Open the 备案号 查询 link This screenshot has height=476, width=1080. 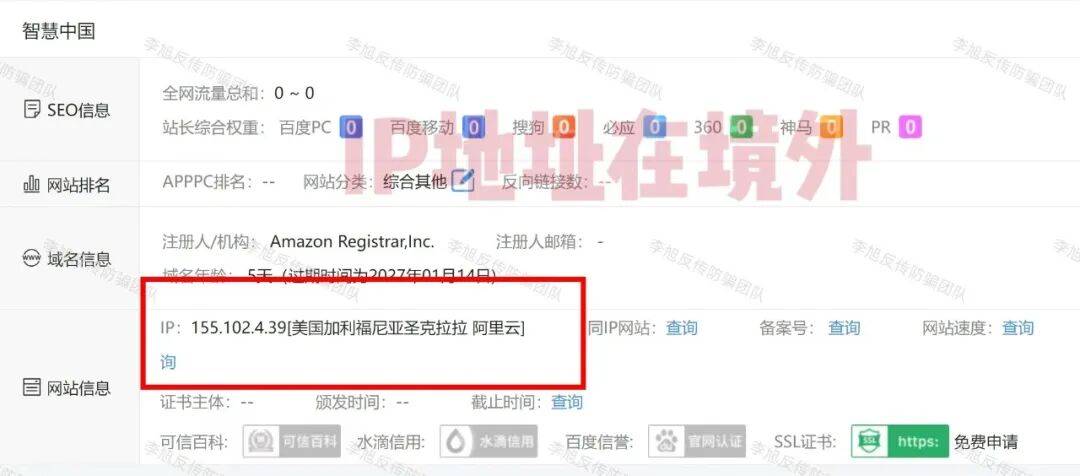click(844, 328)
